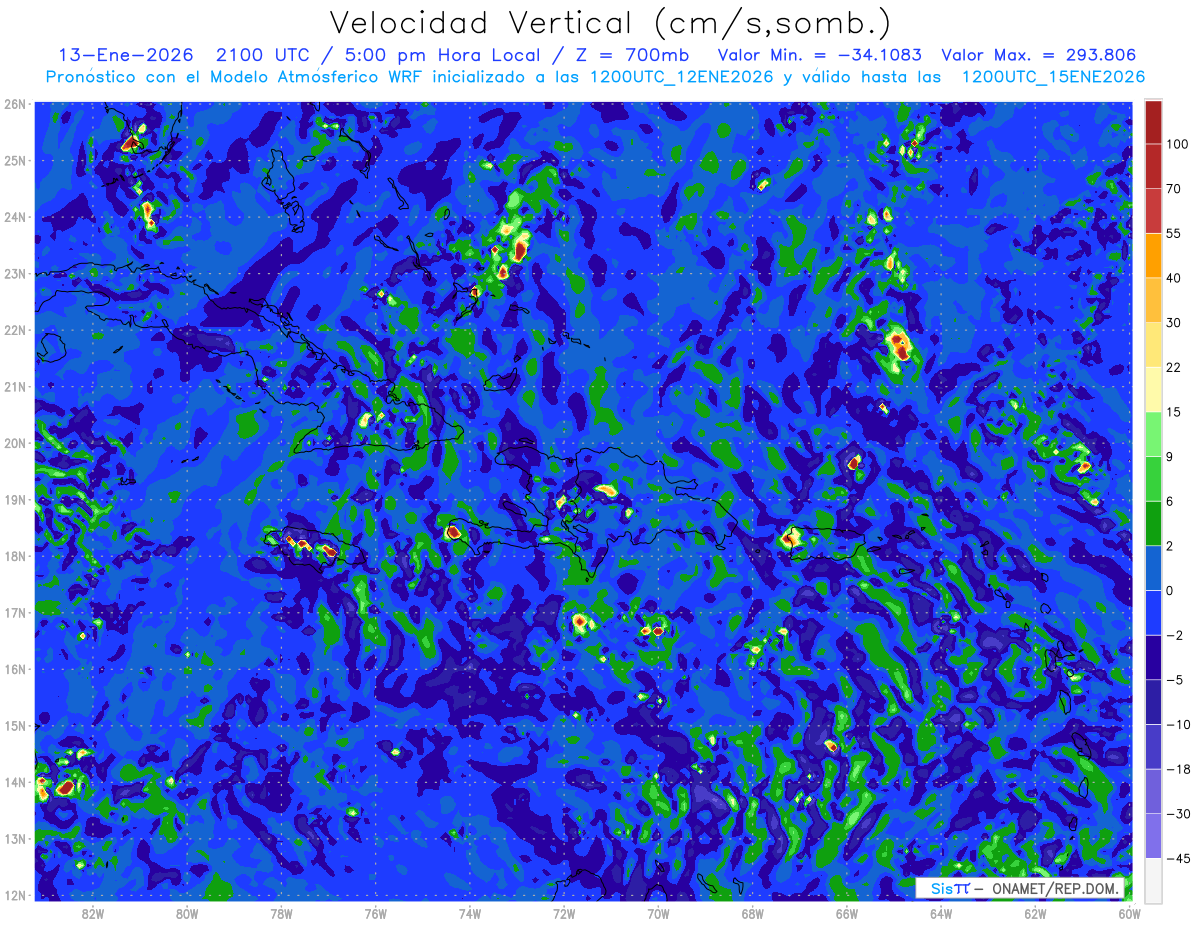Click the colorbar label '-45'
This screenshot has height=927, width=1200.
click(1177, 858)
